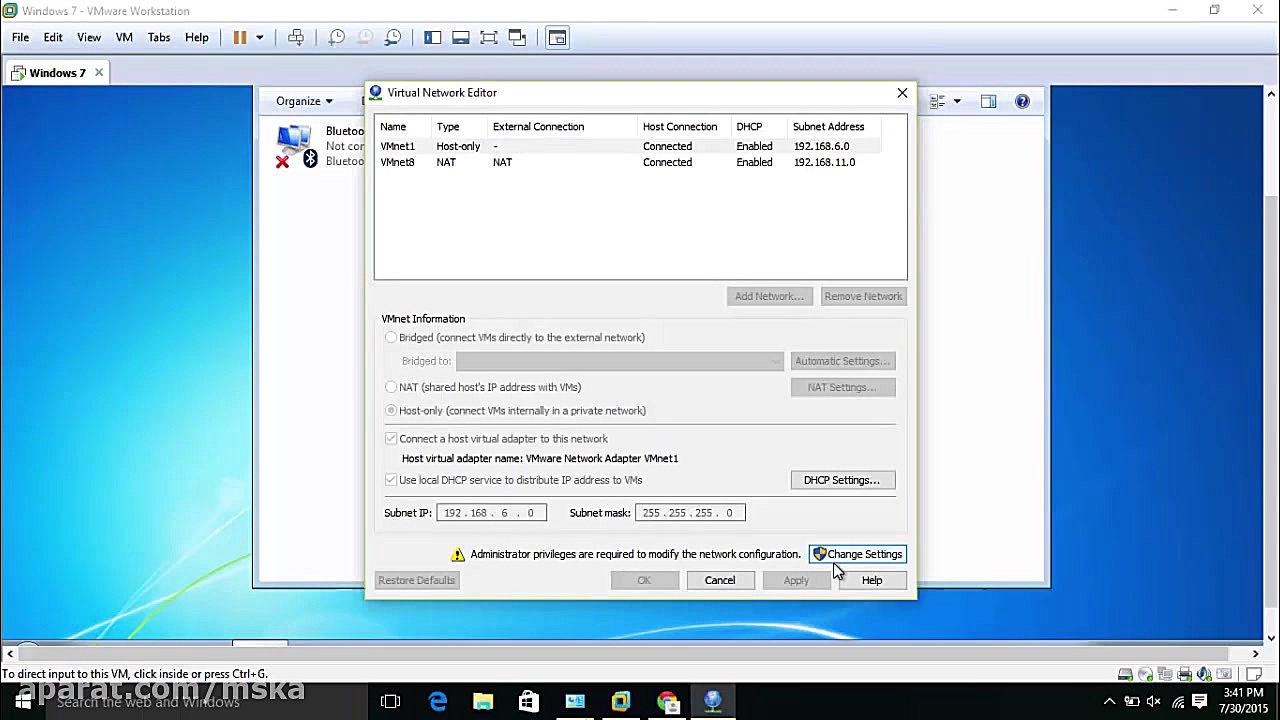1280x720 pixels.
Task: Open Task View in the taskbar
Action: tap(391, 702)
